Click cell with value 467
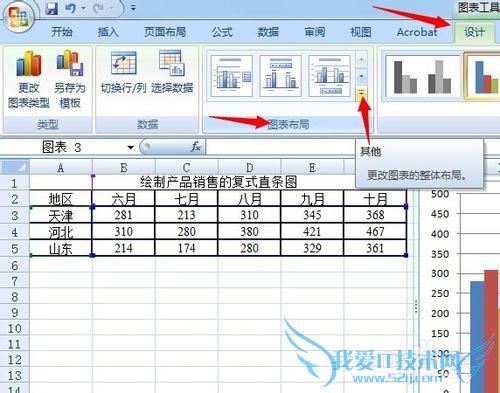The image size is (500, 393). [375, 232]
